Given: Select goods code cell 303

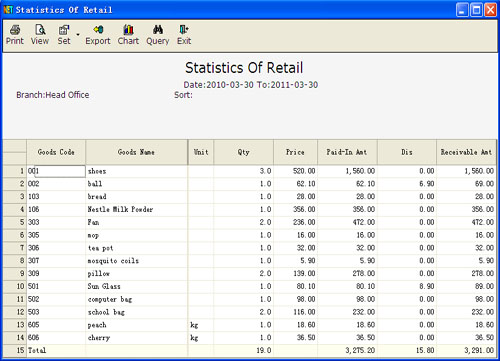Looking at the screenshot, I should (56, 222).
